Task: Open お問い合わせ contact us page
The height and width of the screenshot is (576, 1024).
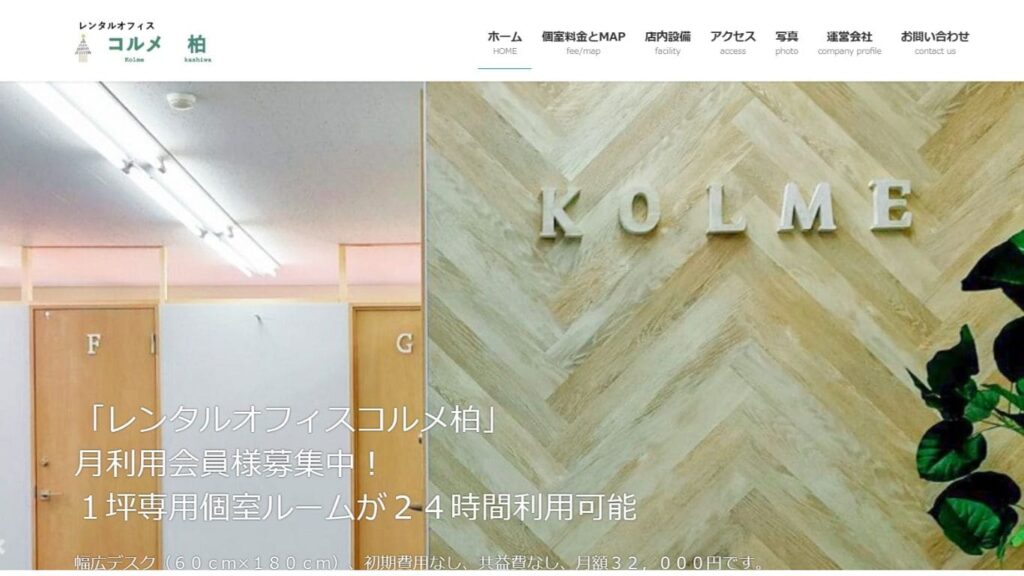Action: pos(935,42)
